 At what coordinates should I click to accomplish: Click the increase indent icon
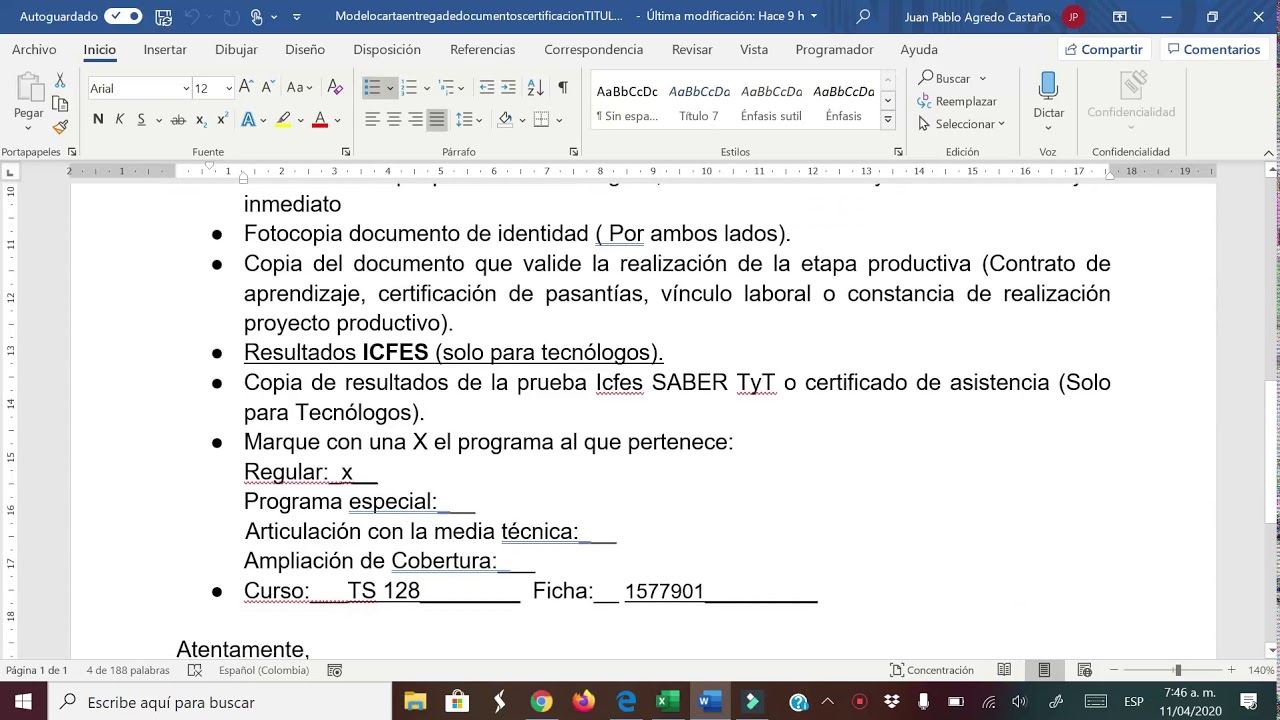click(x=509, y=88)
